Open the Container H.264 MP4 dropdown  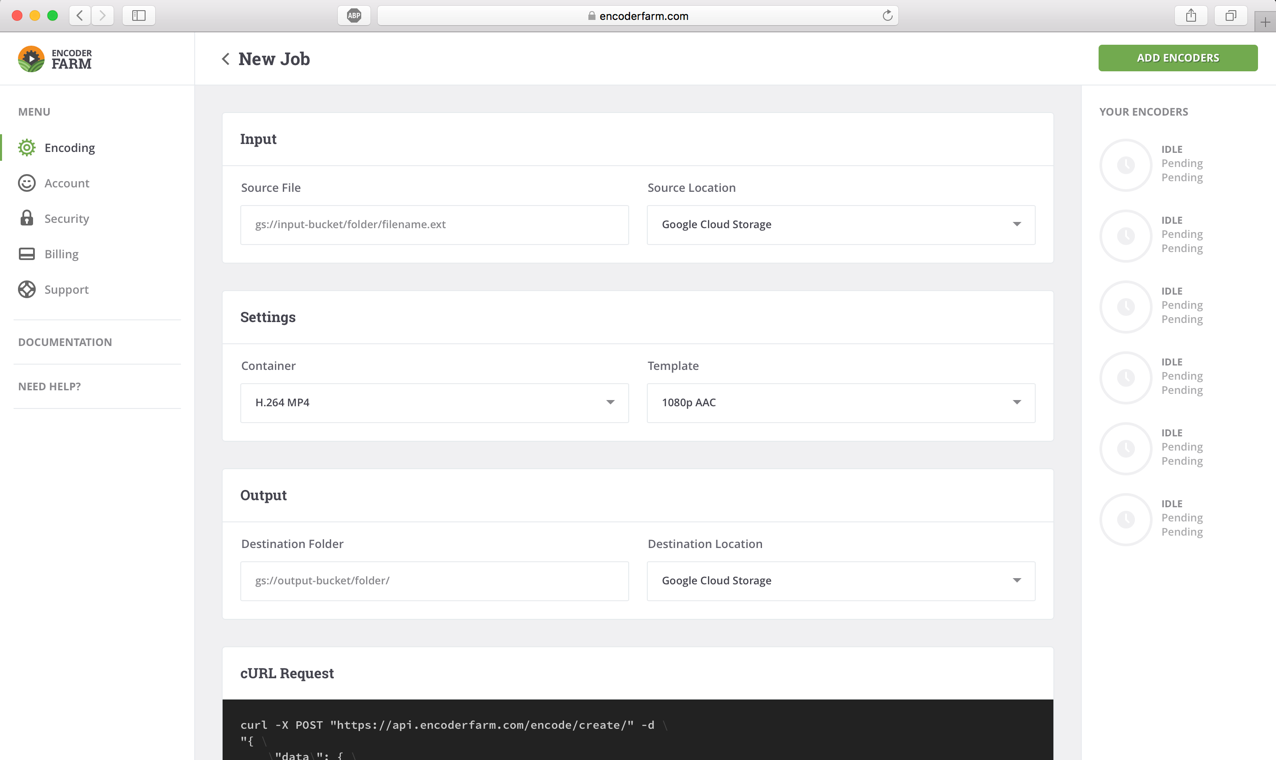(x=434, y=403)
